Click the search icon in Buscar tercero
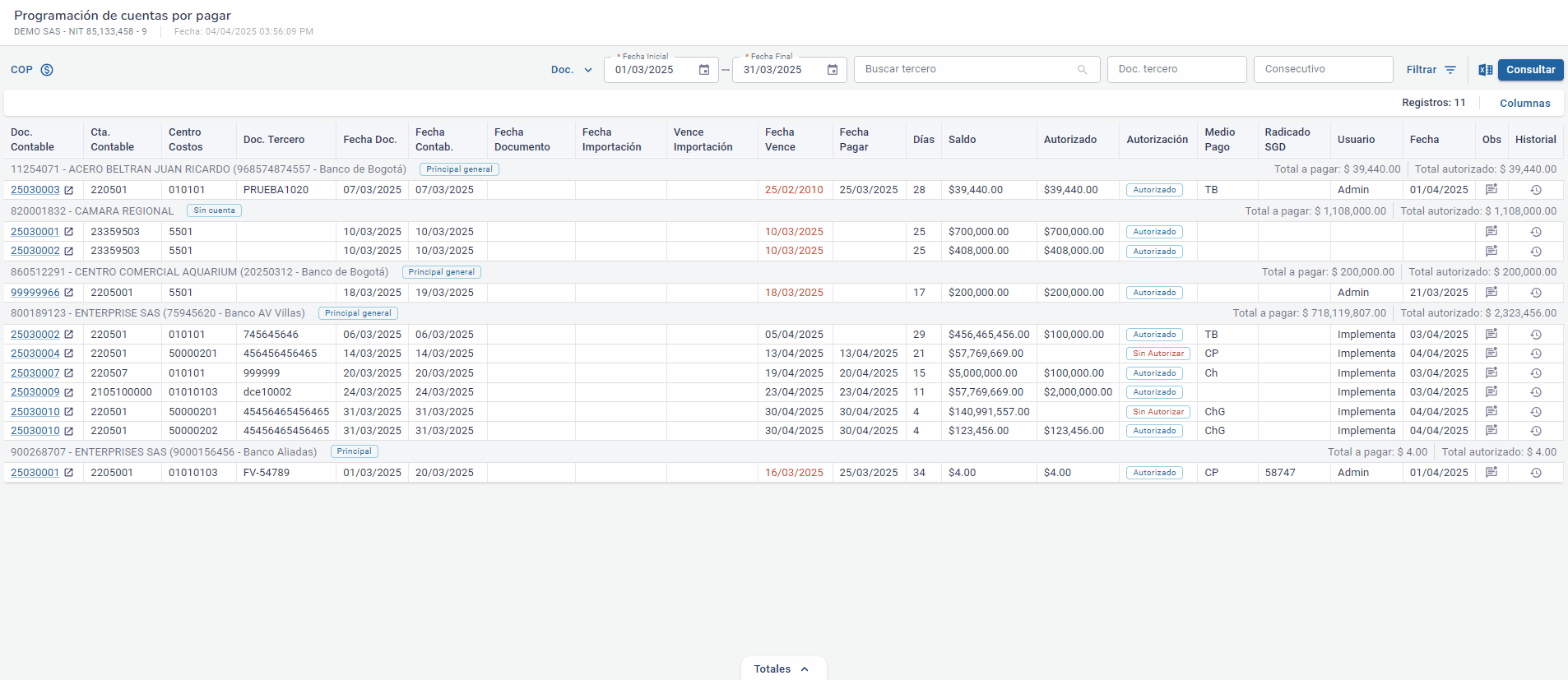 coord(1083,70)
